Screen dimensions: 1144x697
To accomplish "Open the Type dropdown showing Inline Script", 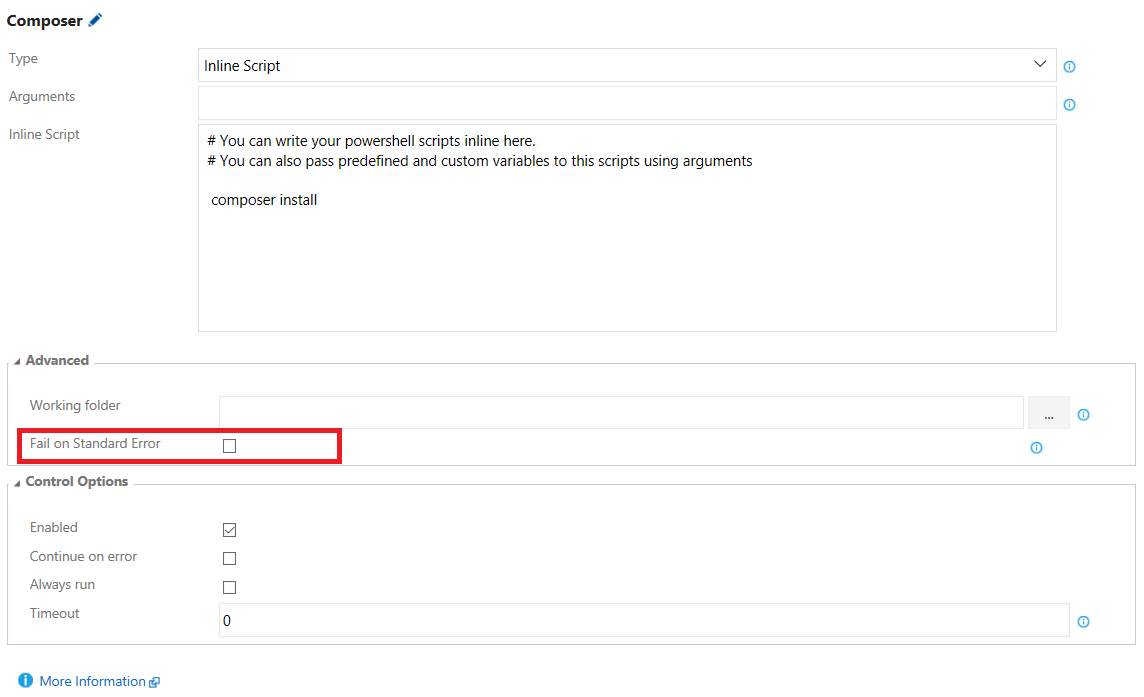I will coord(627,66).
